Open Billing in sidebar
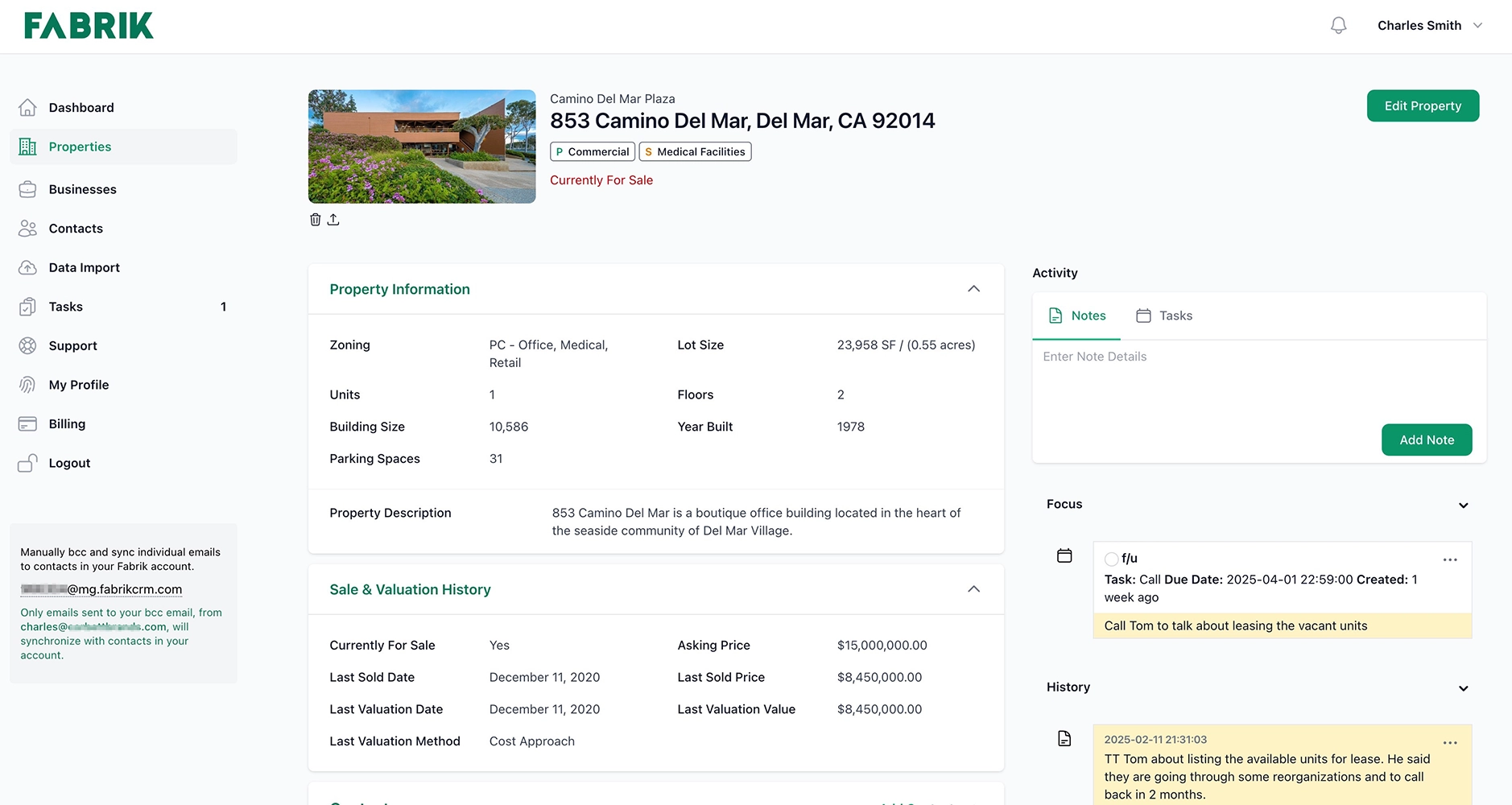The image size is (1512, 805). (123, 423)
